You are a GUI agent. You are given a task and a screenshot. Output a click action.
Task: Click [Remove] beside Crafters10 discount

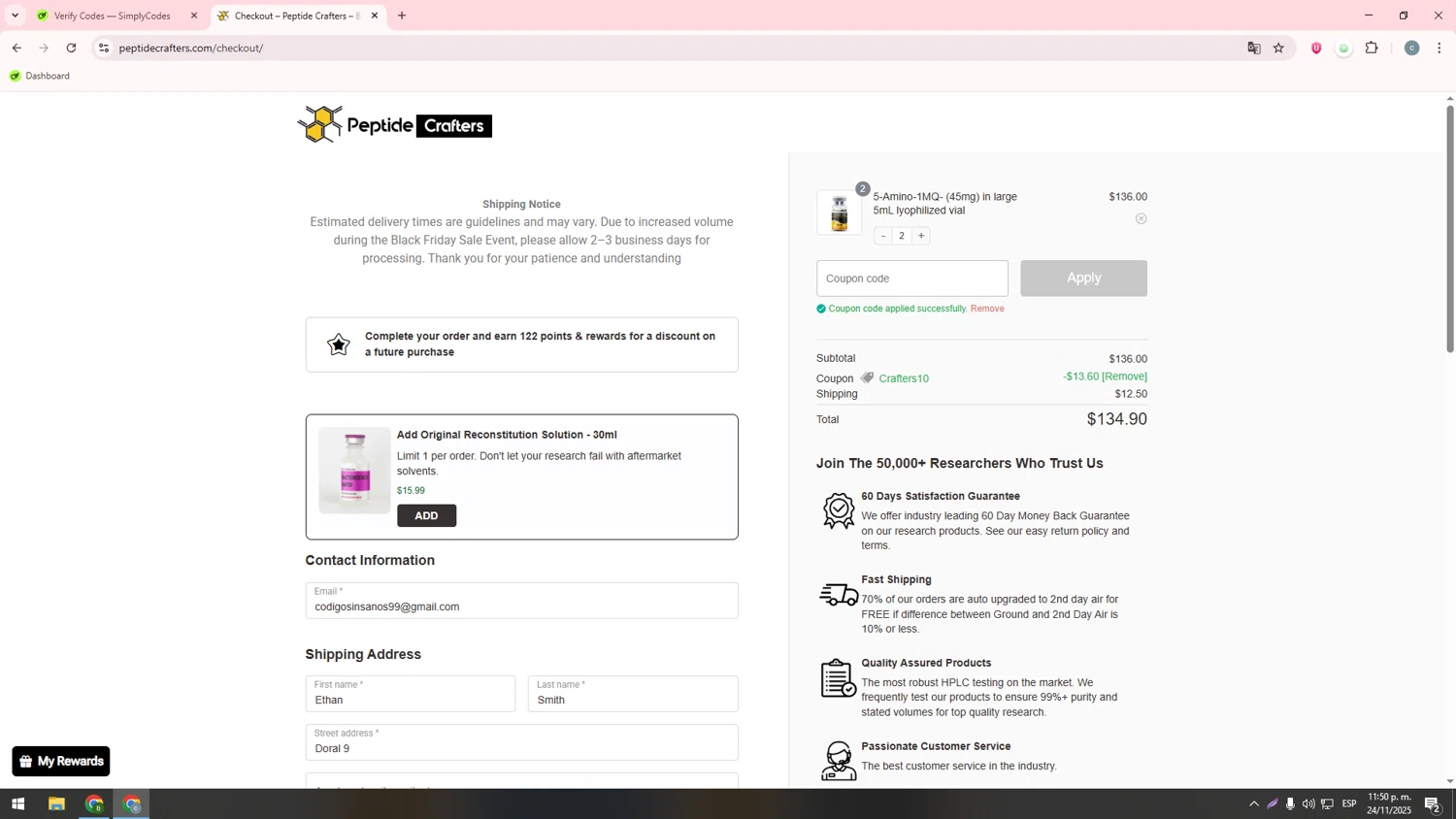pyautogui.click(x=1125, y=377)
